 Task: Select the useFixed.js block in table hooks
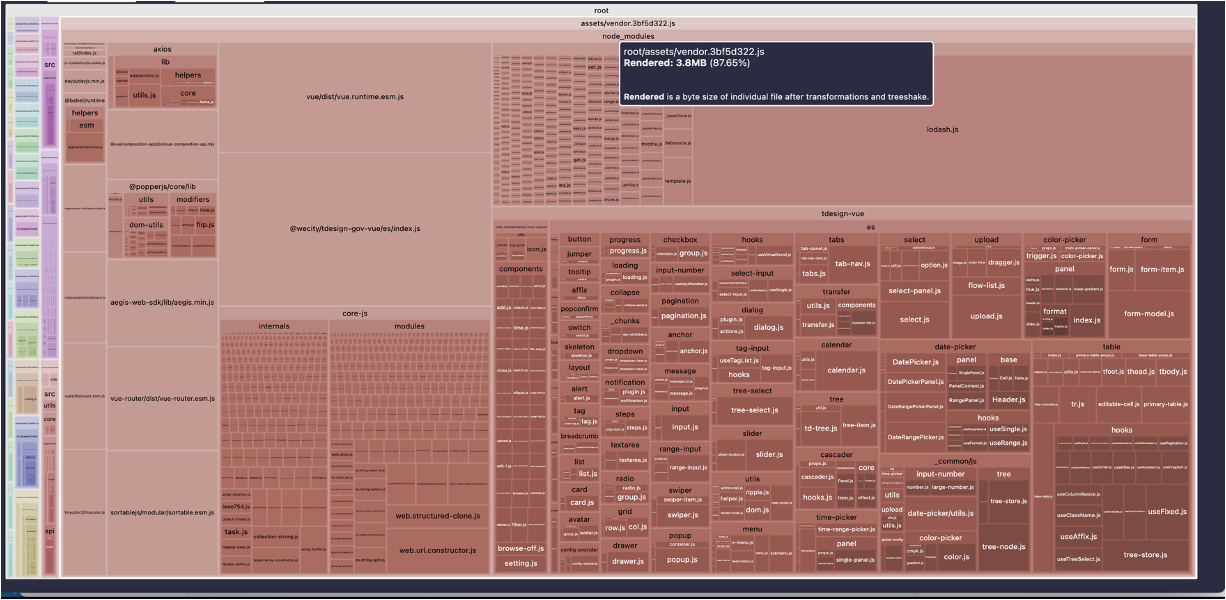point(1166,511)
